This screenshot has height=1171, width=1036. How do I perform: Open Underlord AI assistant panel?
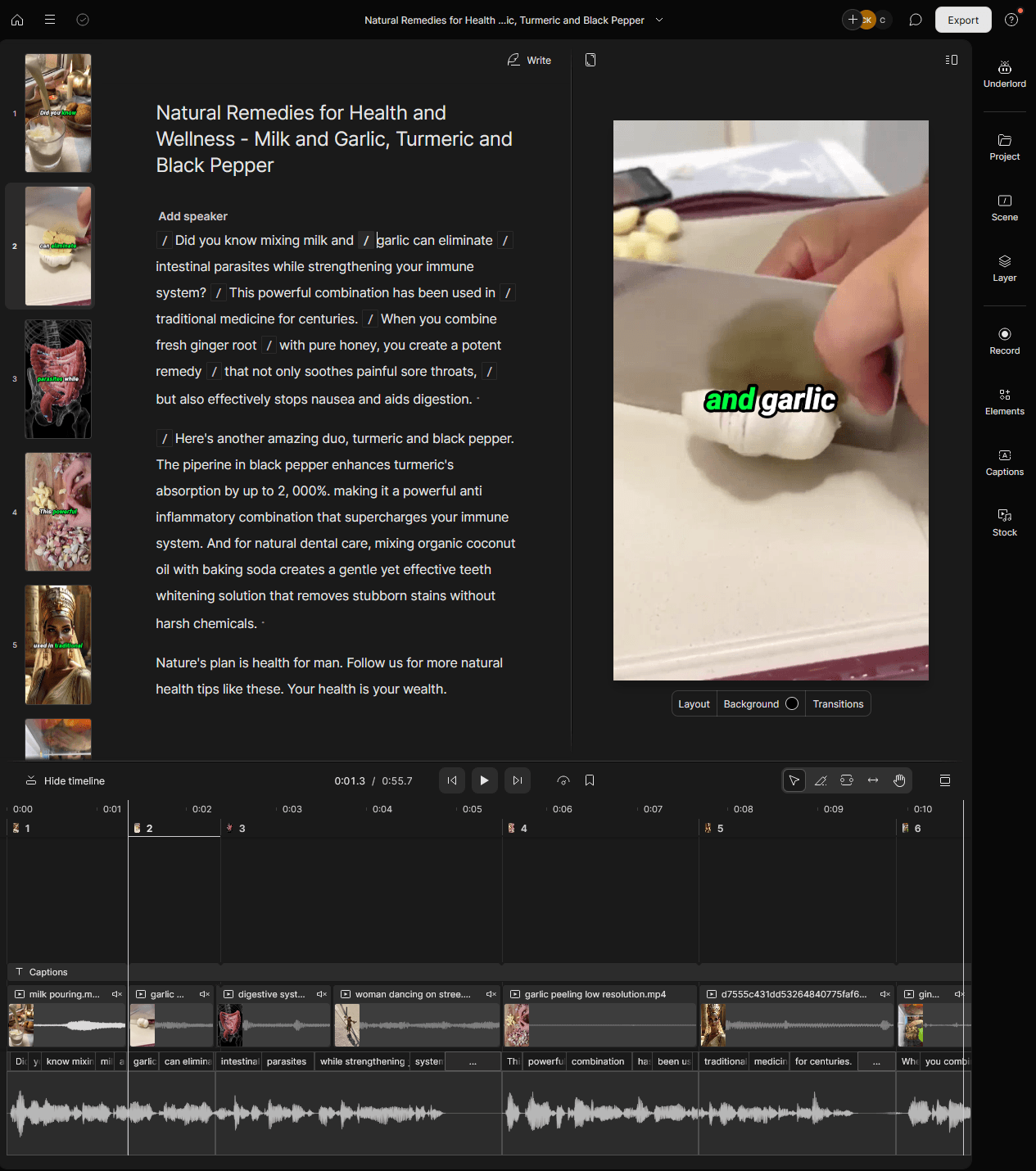pos(1004,73)
